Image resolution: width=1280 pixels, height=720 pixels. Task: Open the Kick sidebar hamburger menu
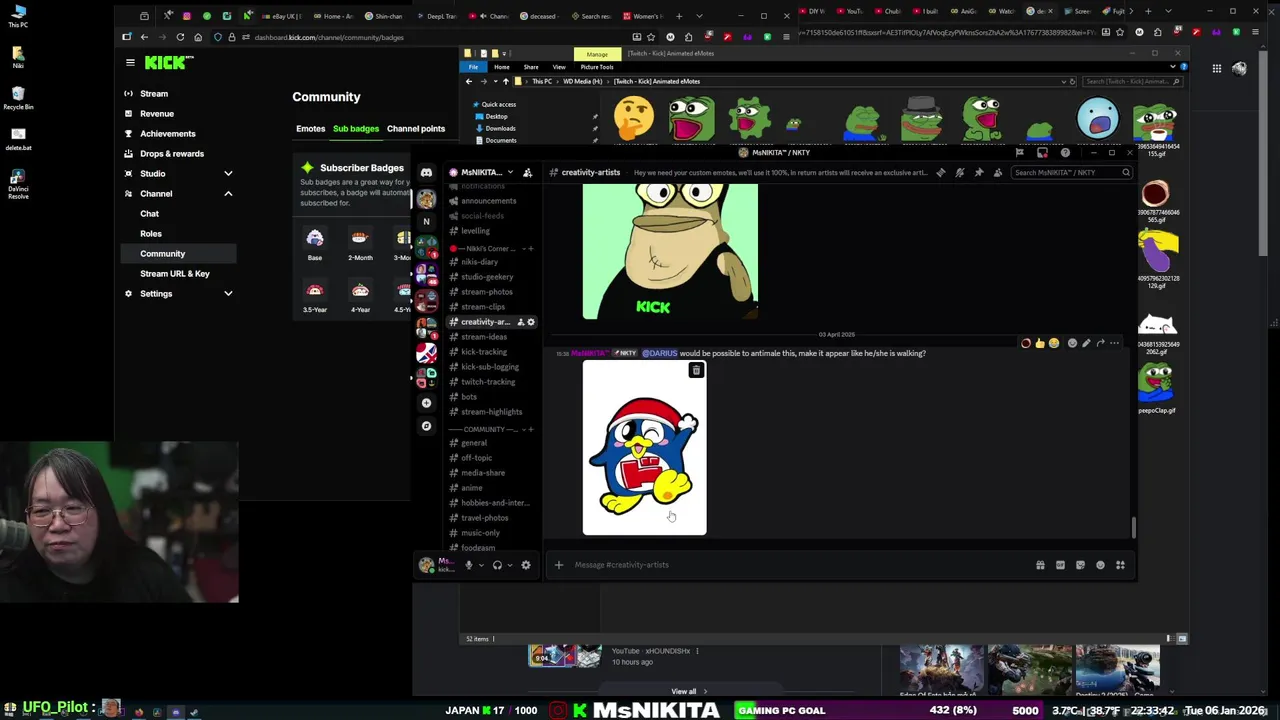[130, 62]
